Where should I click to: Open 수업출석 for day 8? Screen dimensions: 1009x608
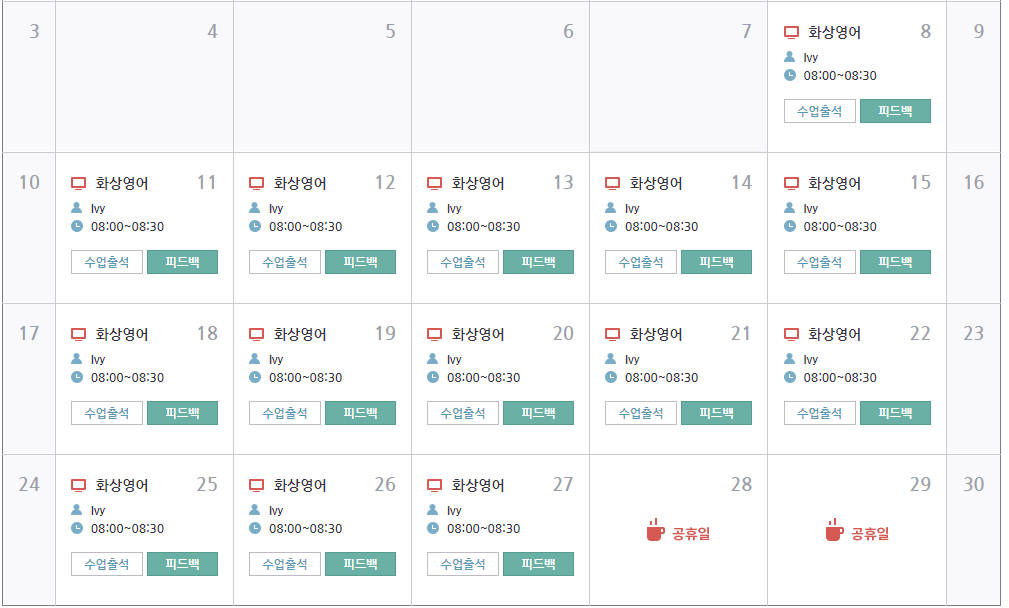819,111
